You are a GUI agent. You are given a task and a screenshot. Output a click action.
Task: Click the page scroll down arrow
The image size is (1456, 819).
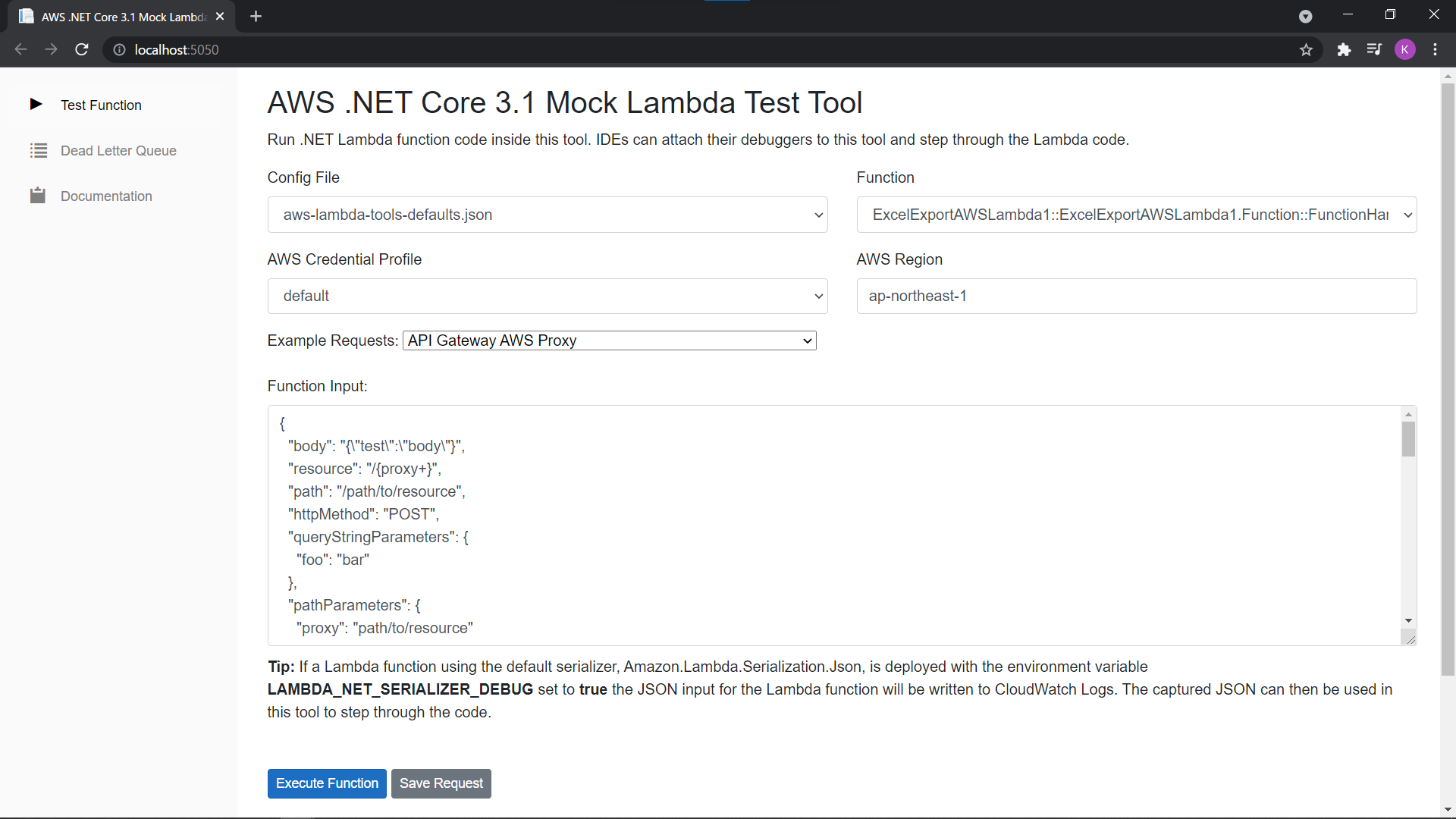pos(1448,809)
